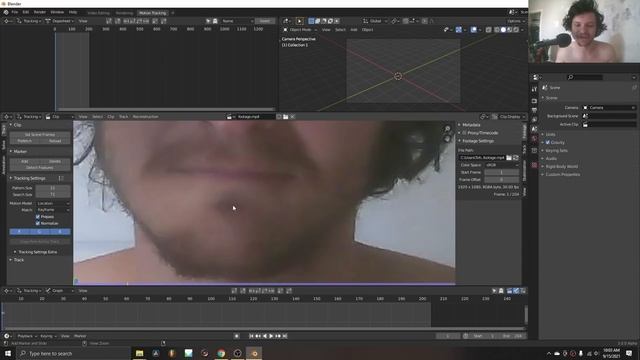Open the Playback popover in timeline
This screenshot has width=640, height=360.
[x=27, y=336]
